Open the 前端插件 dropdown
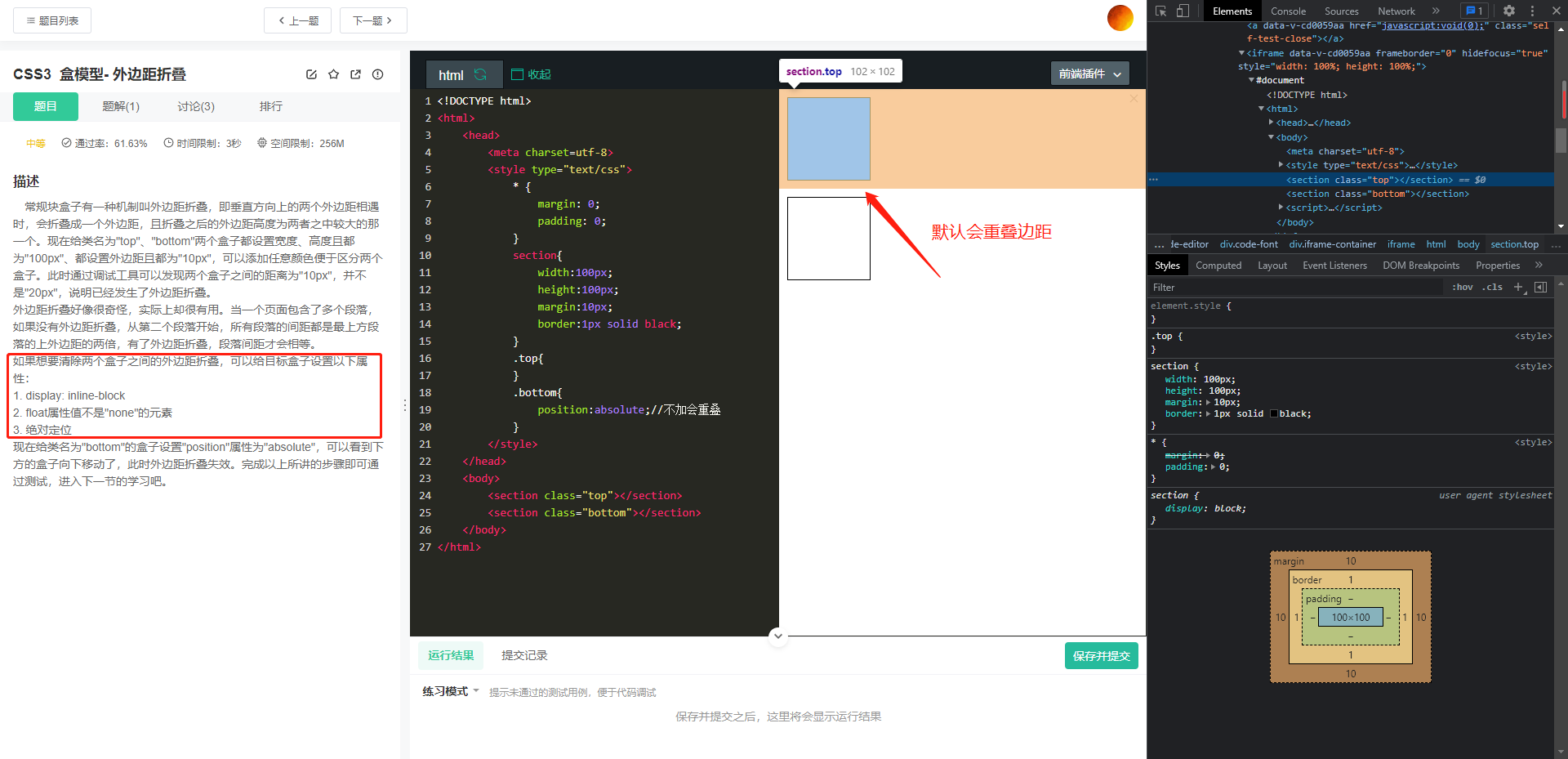The width and height of the screenshot is (1568, 759). (1090, 74)
